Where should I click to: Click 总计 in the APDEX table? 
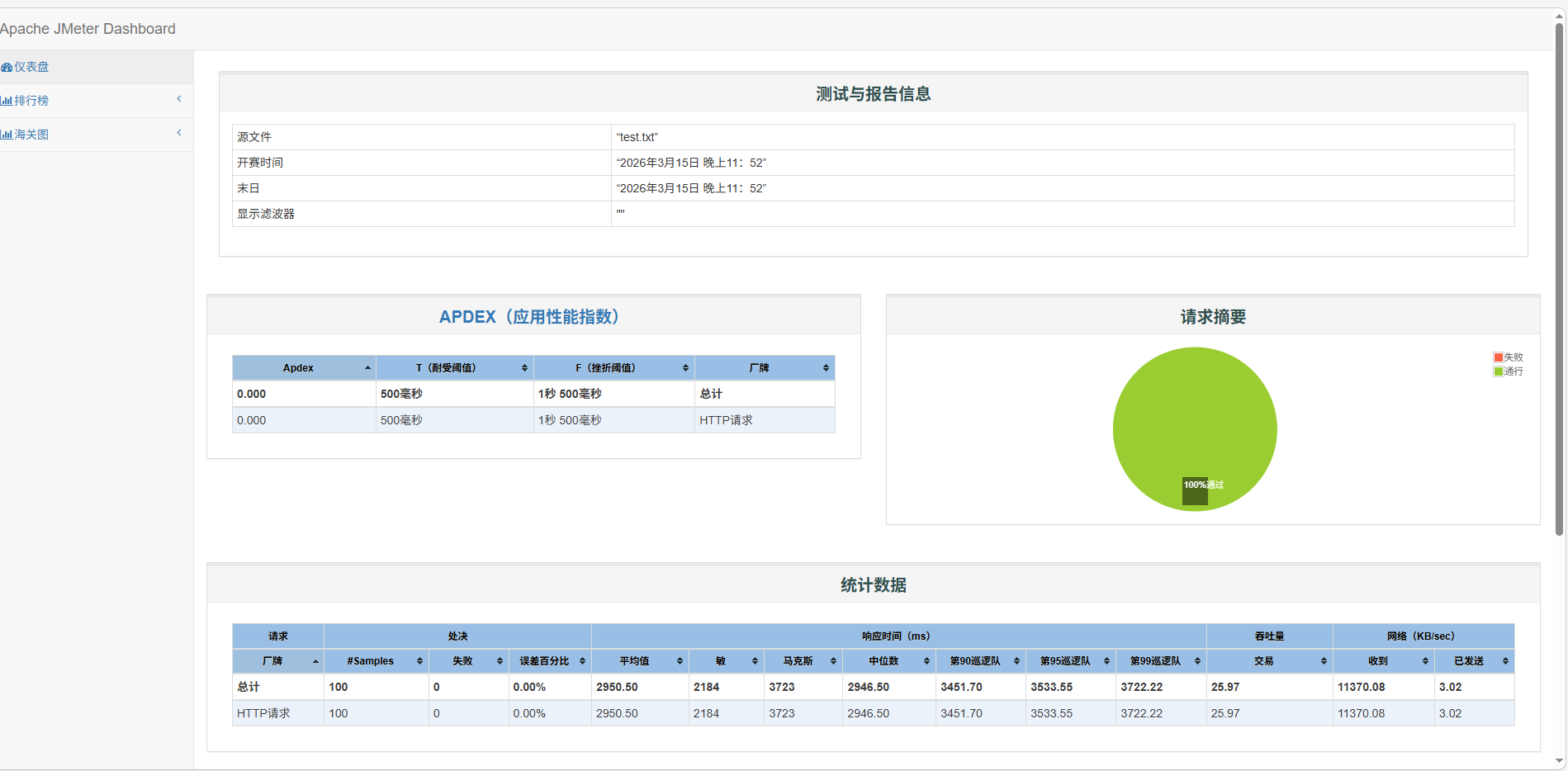tap(711, 394)
